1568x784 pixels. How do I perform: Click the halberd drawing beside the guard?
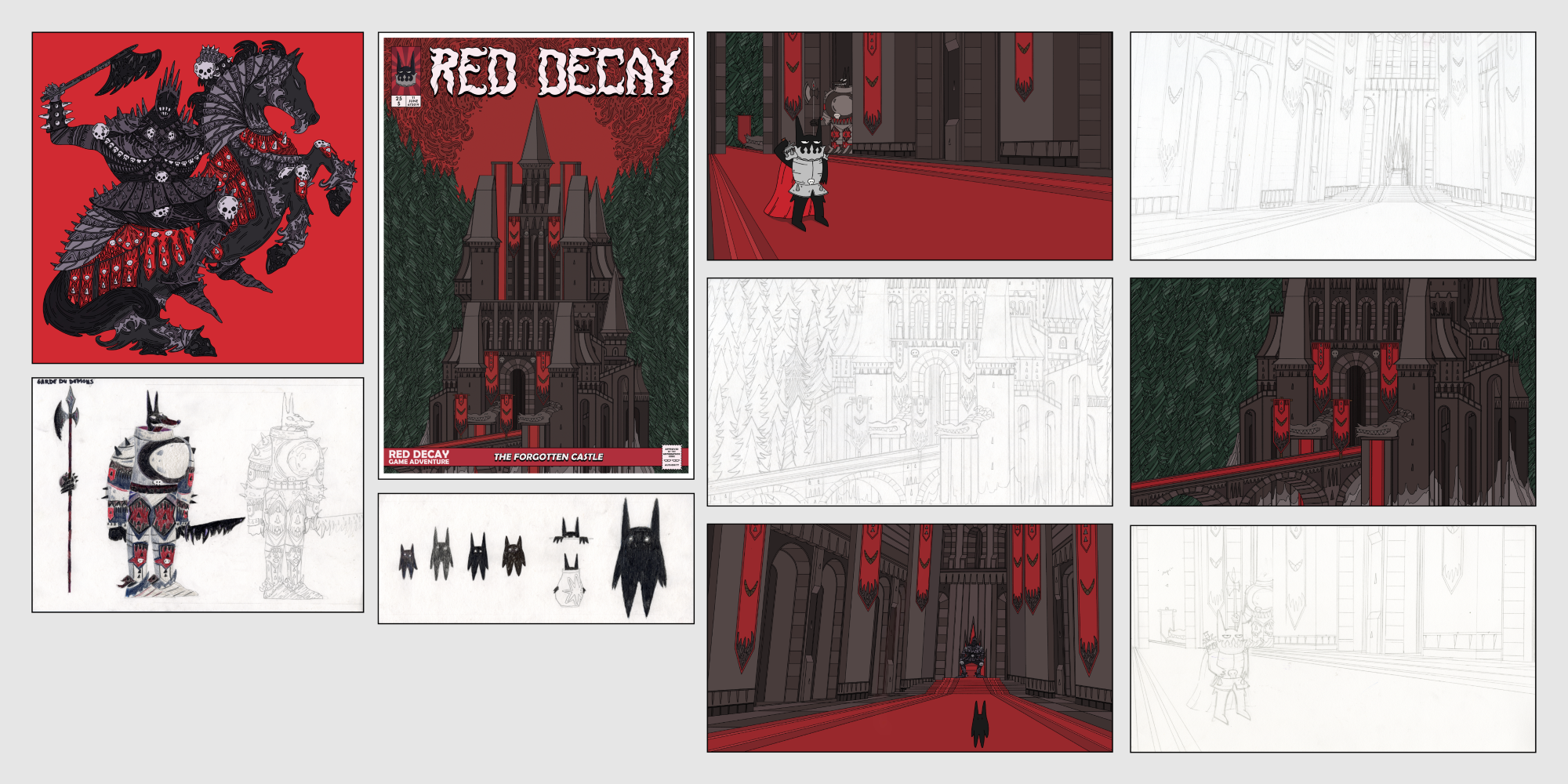click(x=68, y=486)
